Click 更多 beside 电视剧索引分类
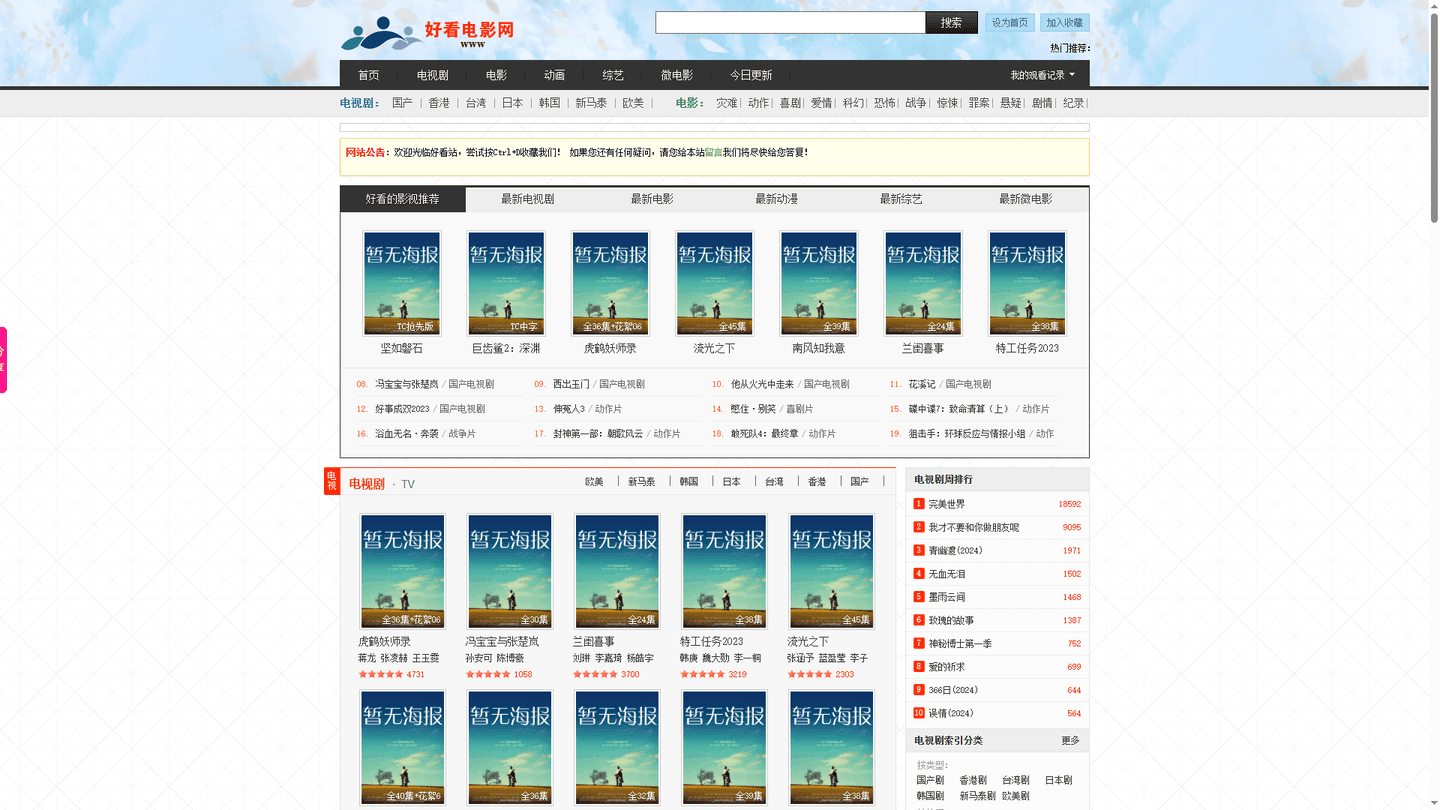Image resolution: width=1440 pixels, height=810 pixels. (1070, 741)
